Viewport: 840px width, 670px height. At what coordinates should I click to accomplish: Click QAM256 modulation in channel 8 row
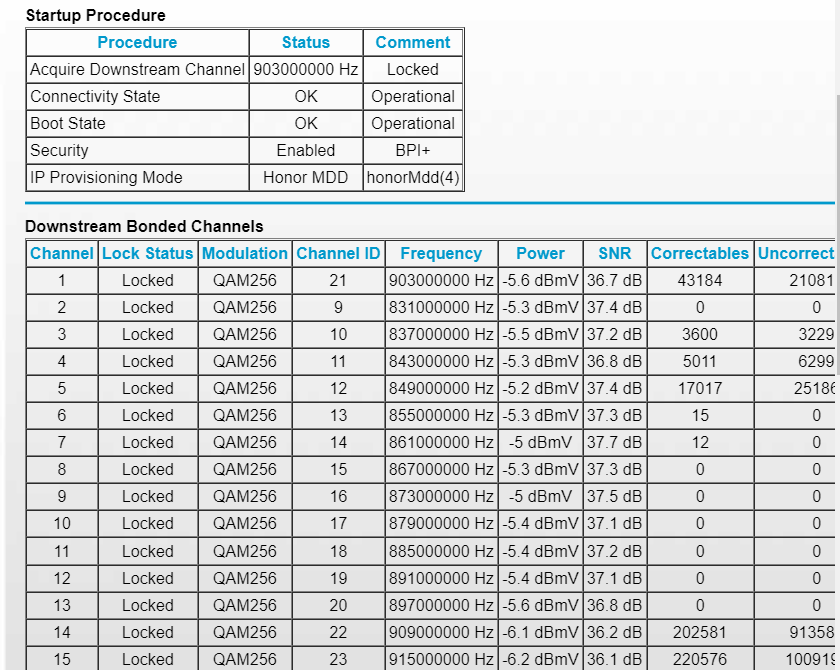click(245, 469)
